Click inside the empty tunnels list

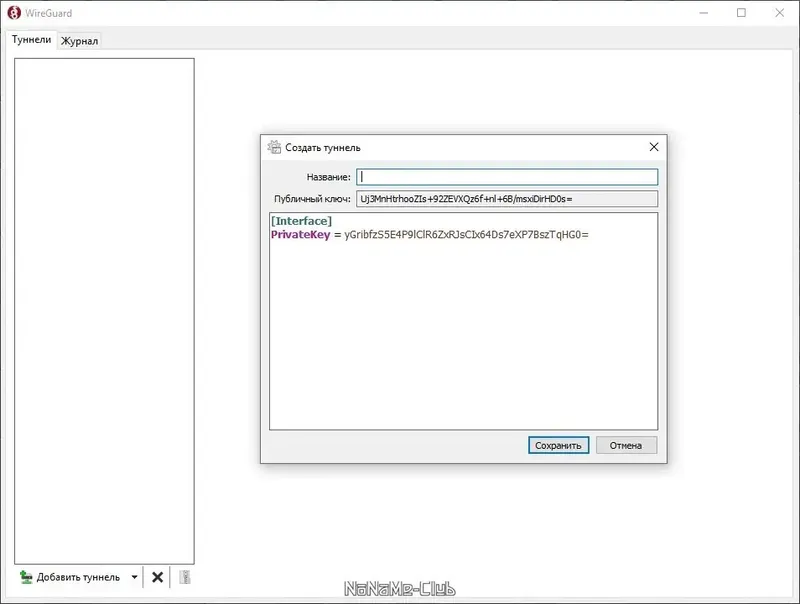click(104, 311)
